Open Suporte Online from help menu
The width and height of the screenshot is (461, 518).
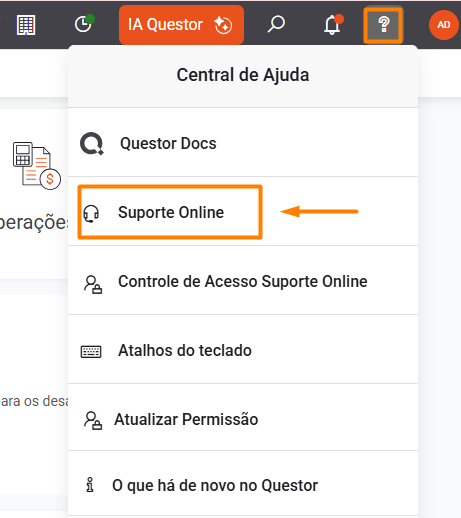[243, 212]
